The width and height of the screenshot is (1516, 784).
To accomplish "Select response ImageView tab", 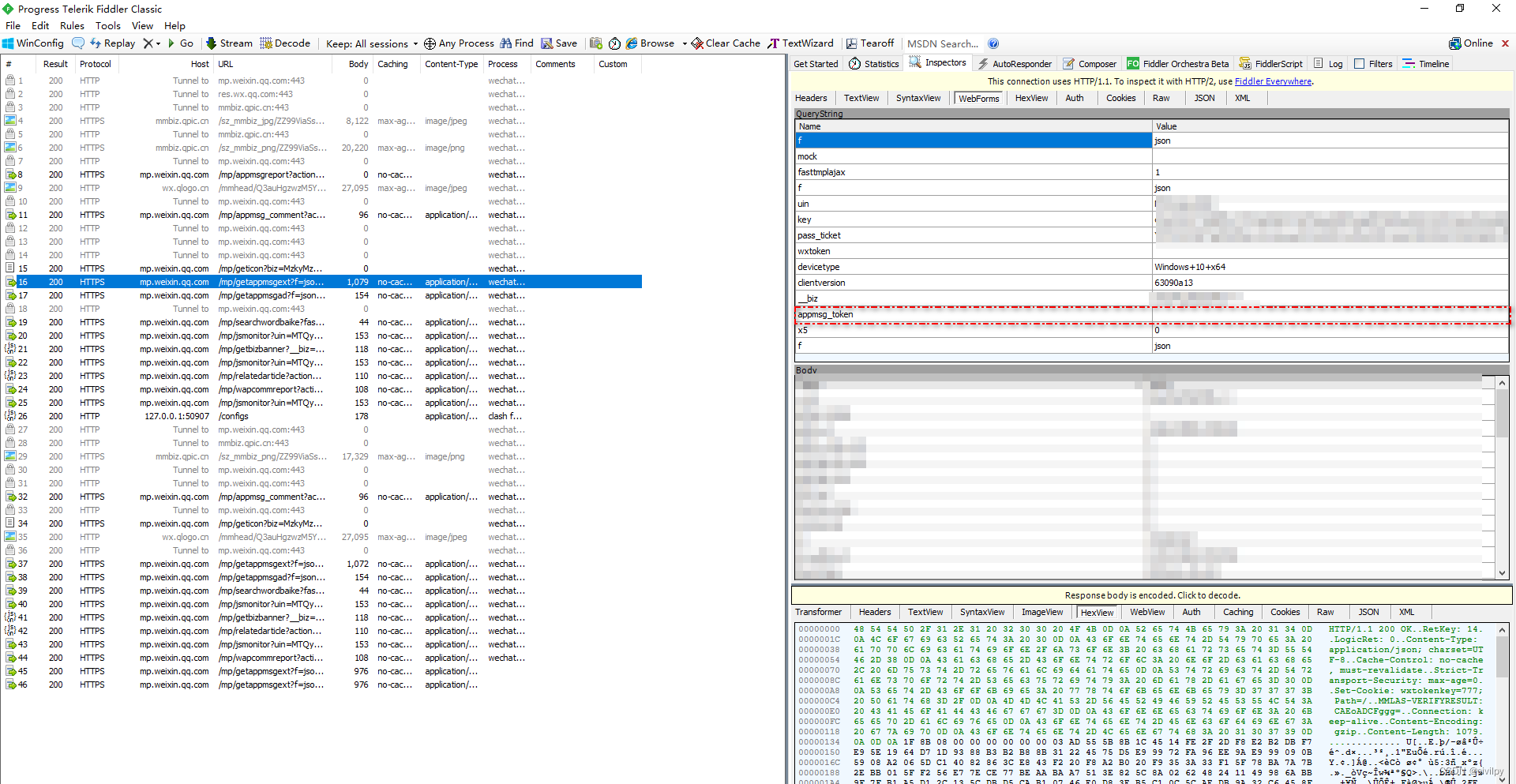I will coord(1042,612).
